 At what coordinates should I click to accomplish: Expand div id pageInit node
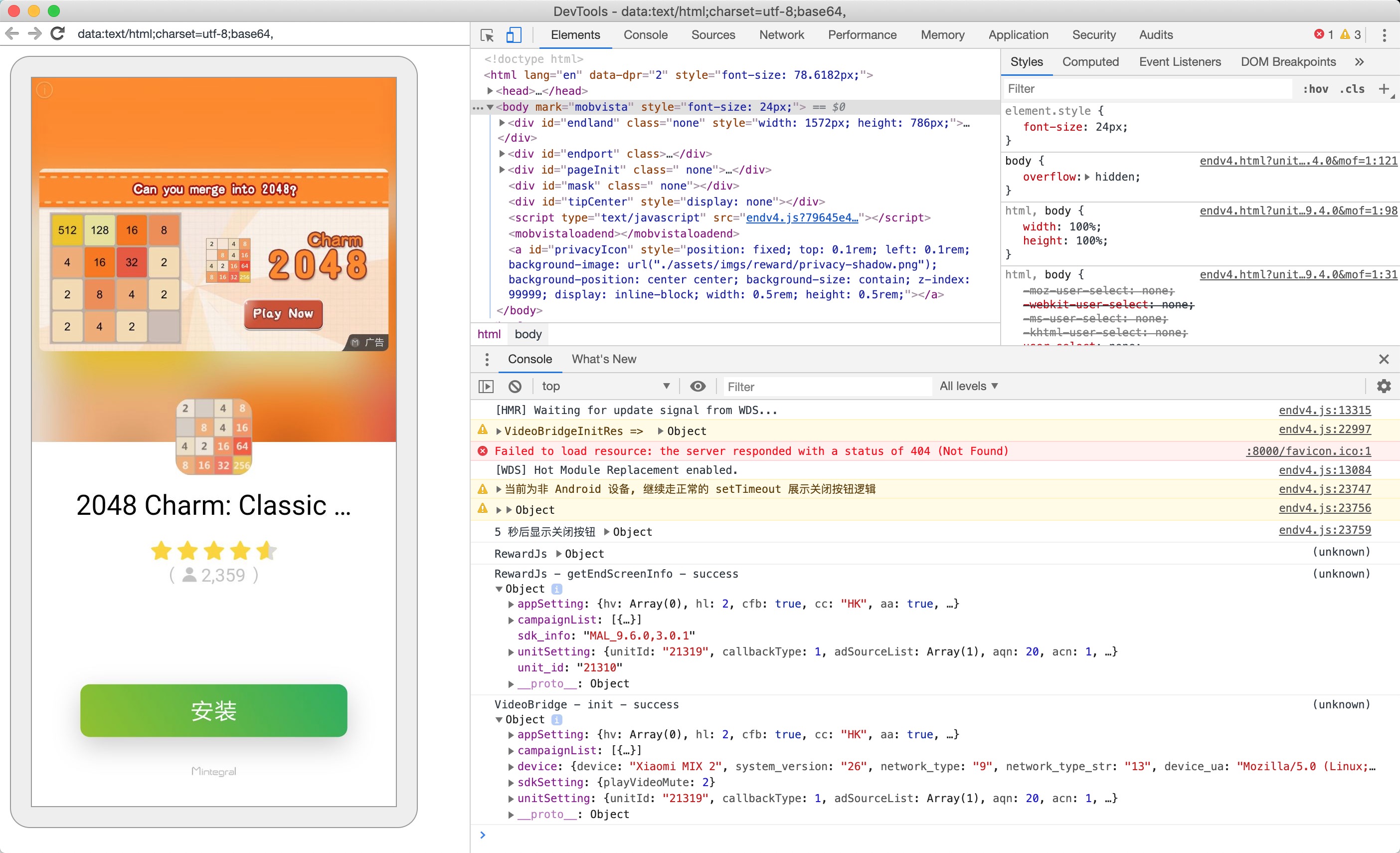(x=502, y=169)
